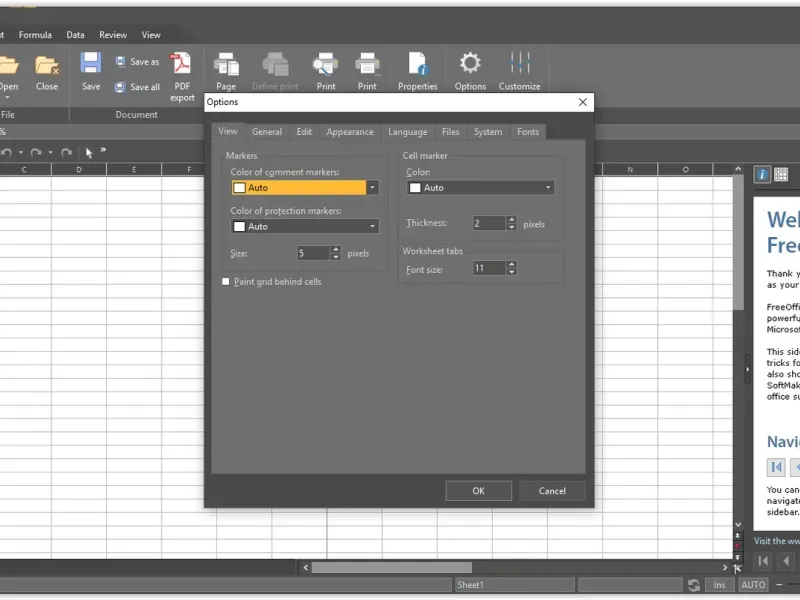Open Color of protection markers dropdown
The height and width of the screenshot is (600, 800).
372,227
